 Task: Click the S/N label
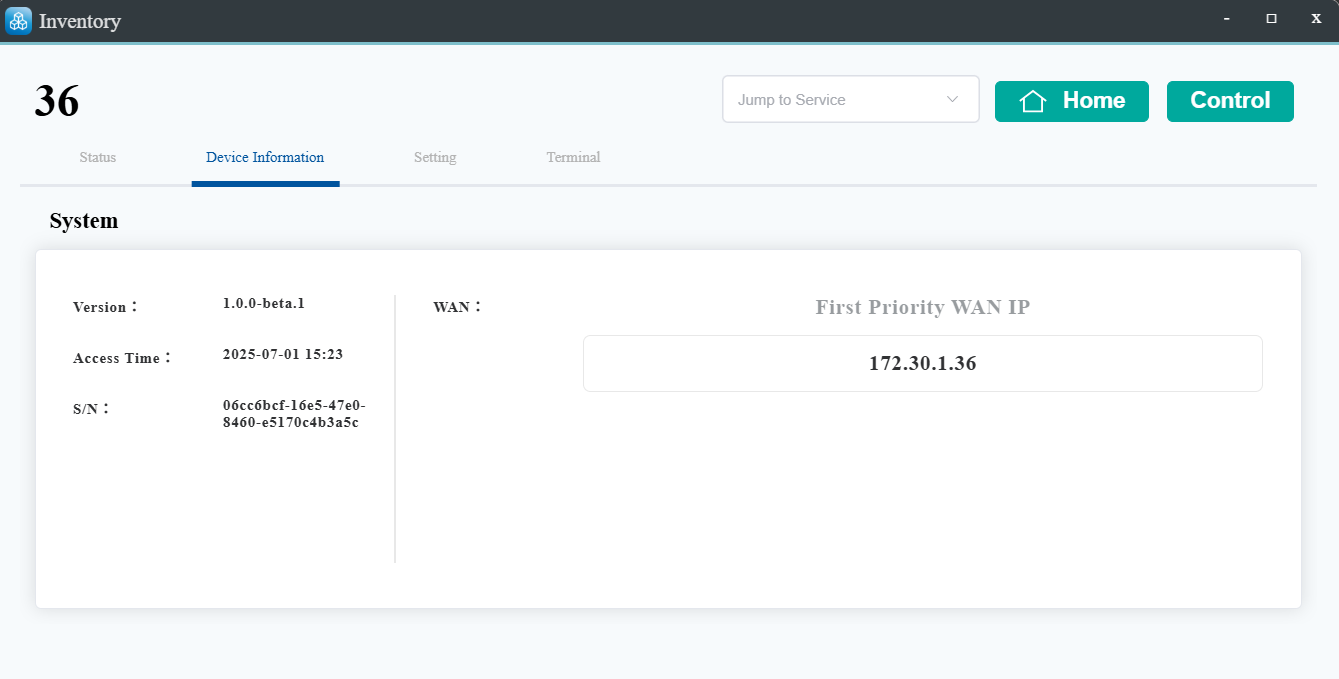(92, 409)
